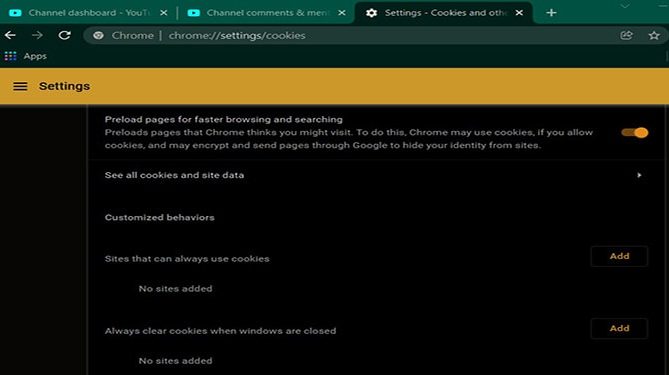Bookmark this page with the star icon
The width and height of the screenshot is (669, 375).
coord(654,35)
